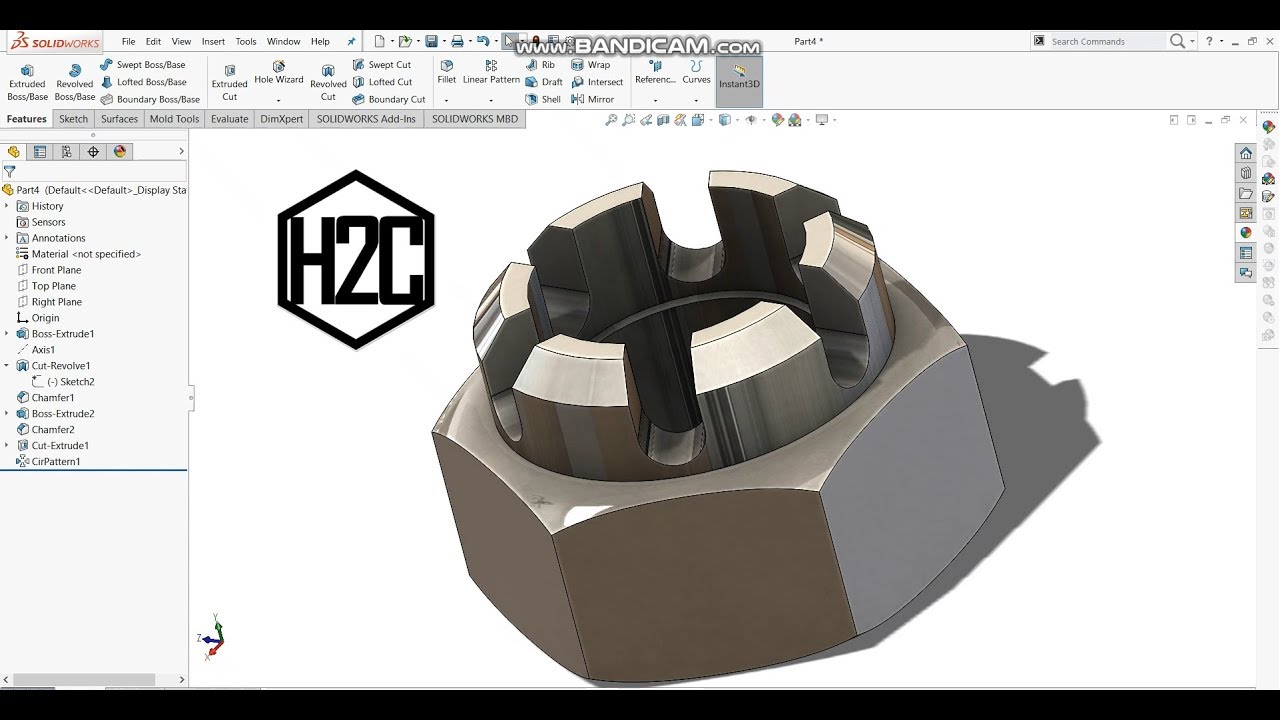1280x720 pixels.
Task: Switch to the Evaluate tab
Action: [229, 119]
